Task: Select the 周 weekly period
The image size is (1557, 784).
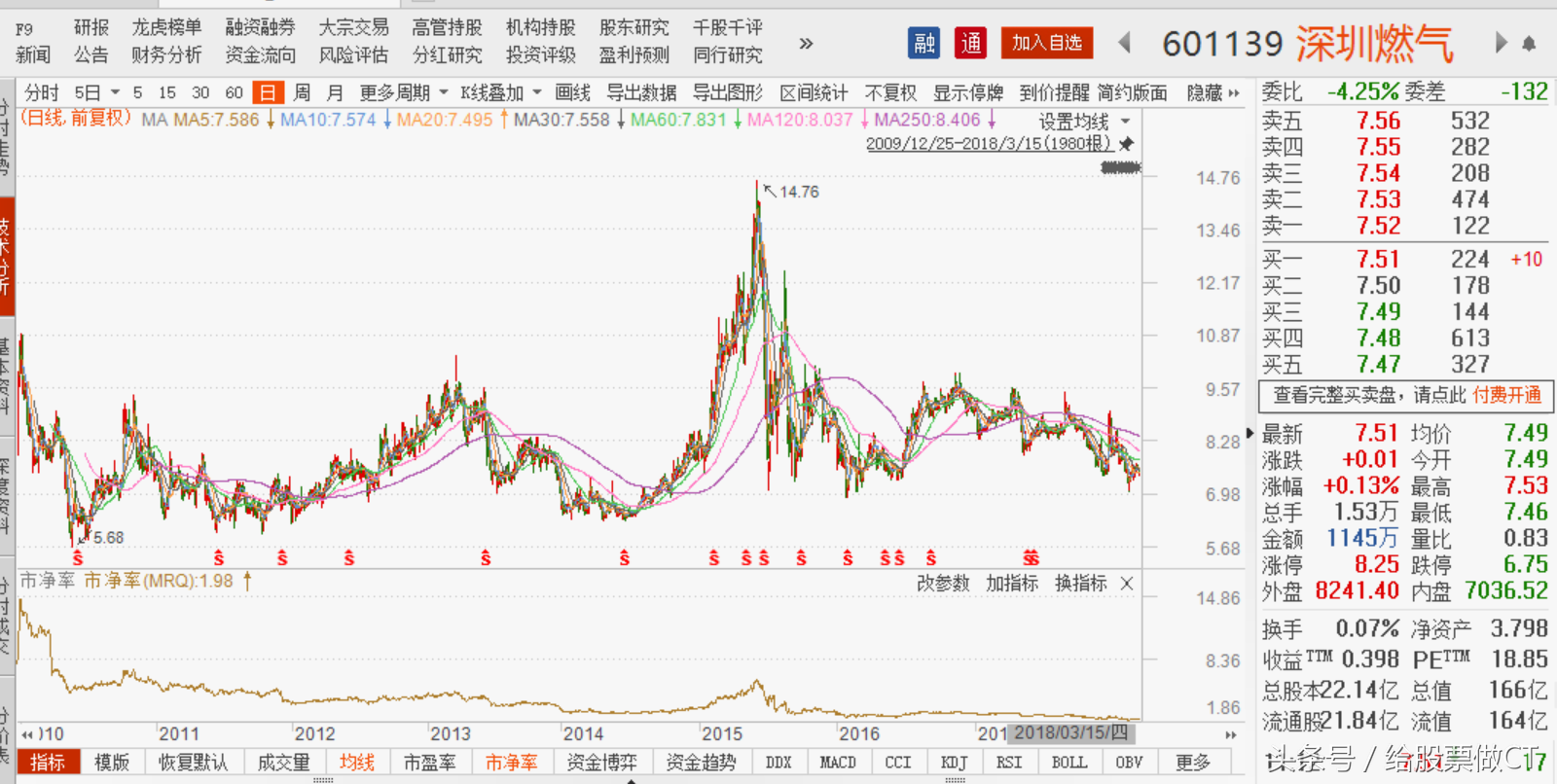Action: click(x=303, y=92)
